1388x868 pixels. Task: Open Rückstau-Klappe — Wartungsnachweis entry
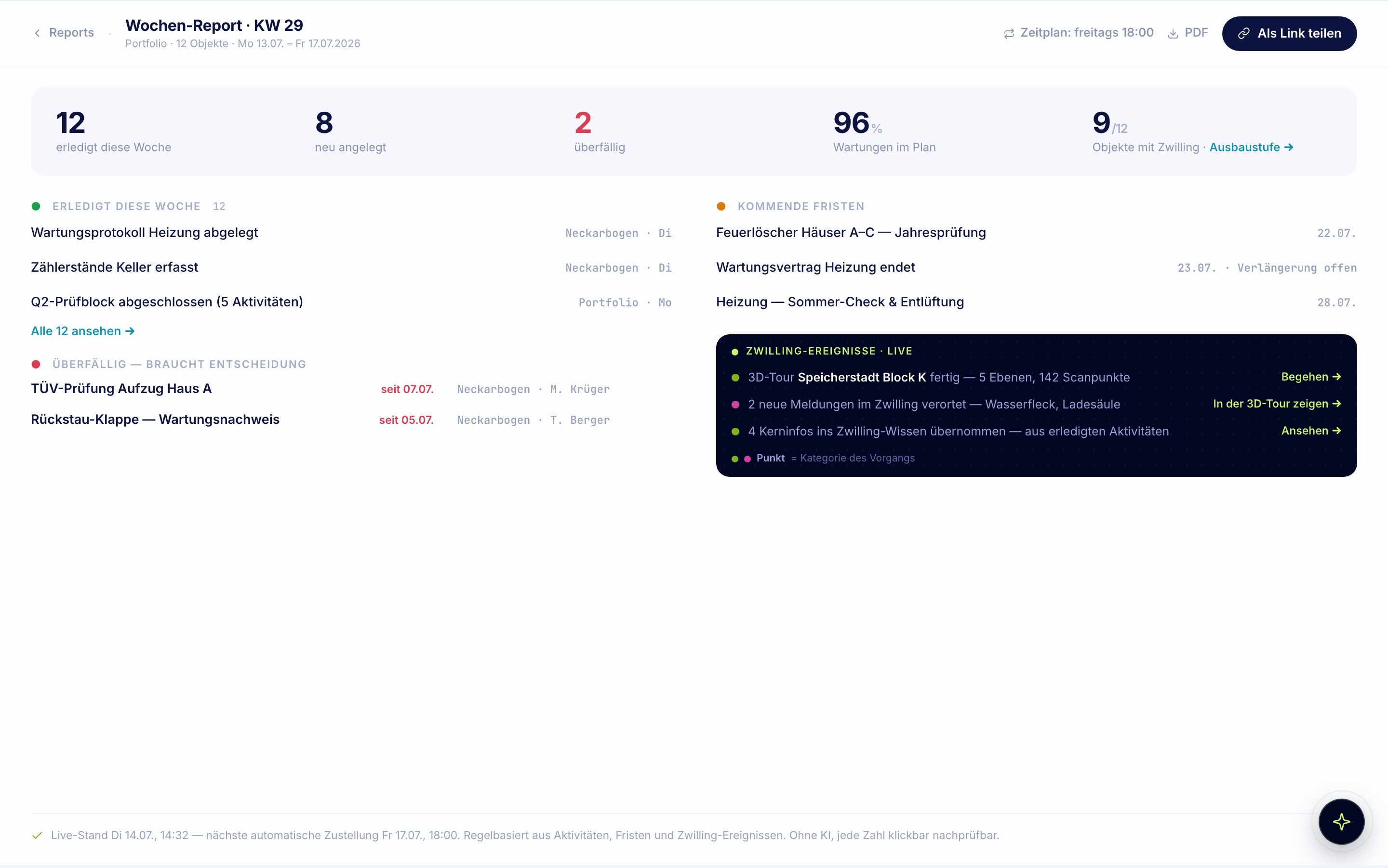pyautogui.click(x=320, y=420)
